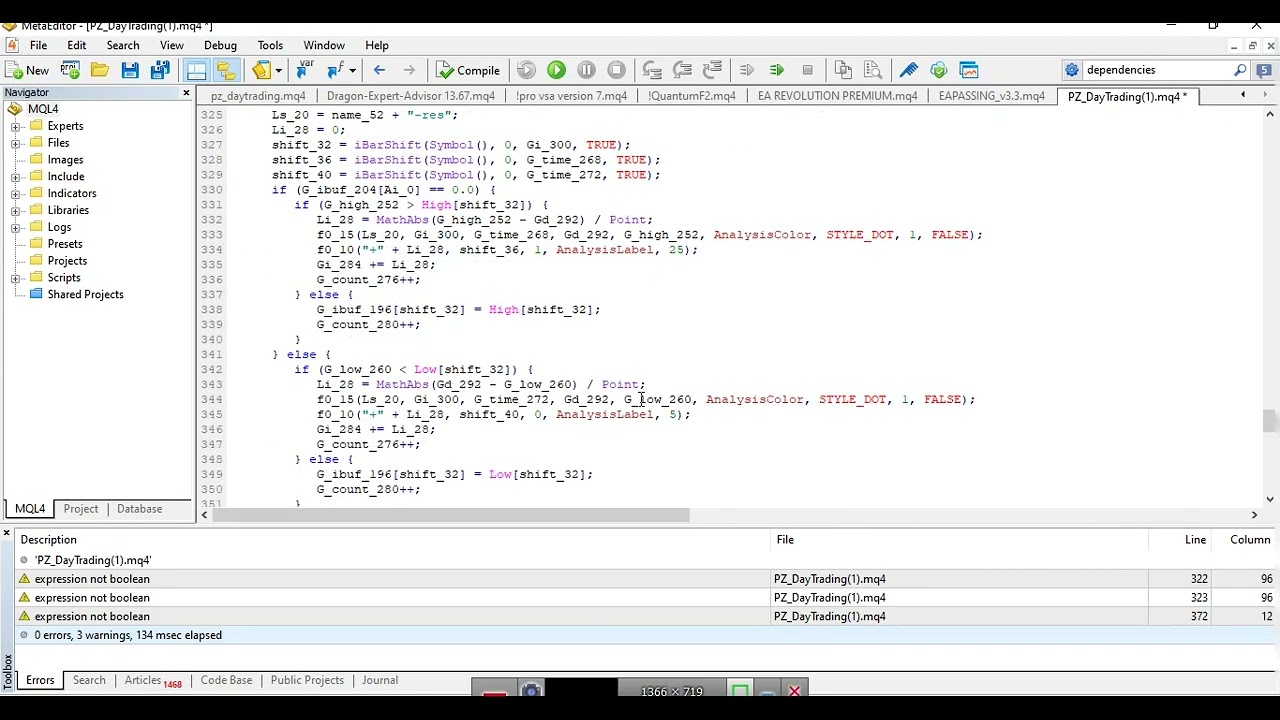The image size is (1280, 720).
Task: Switch to EA REVOLUTION PREMIUM.mq4 tab
Action: tap(838, 96)
